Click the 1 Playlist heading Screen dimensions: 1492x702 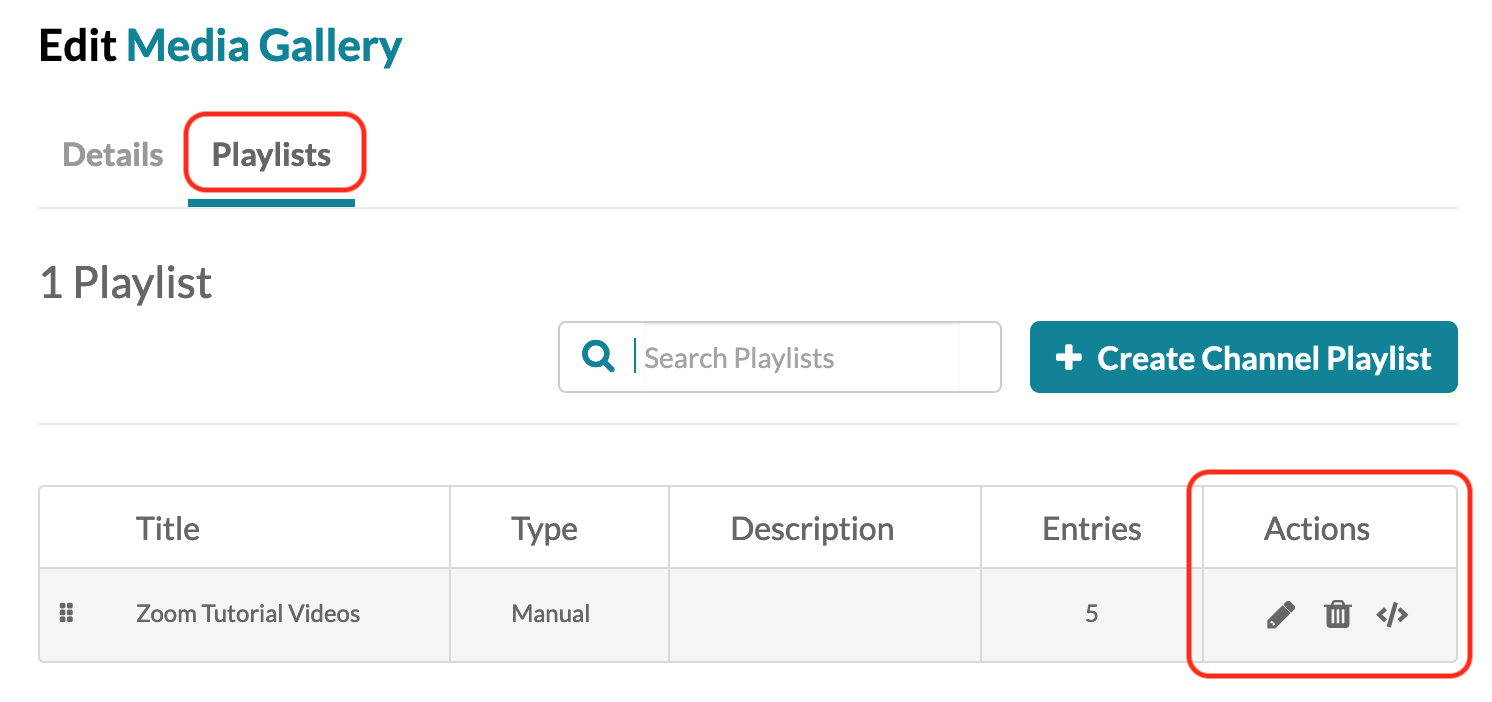tap(126, 283)
